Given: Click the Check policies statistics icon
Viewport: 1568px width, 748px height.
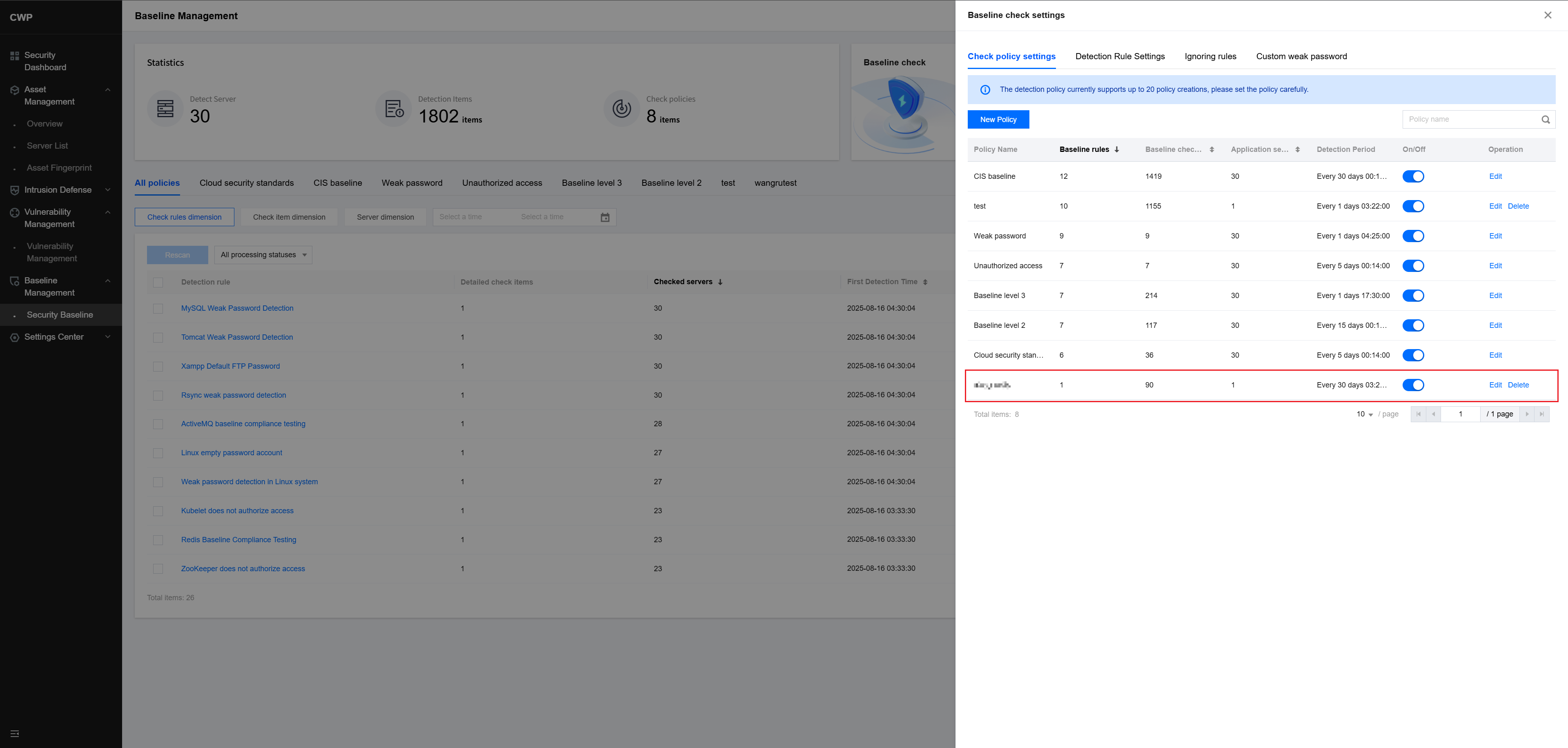Looking at the screenshot, I should click(621, 109).
